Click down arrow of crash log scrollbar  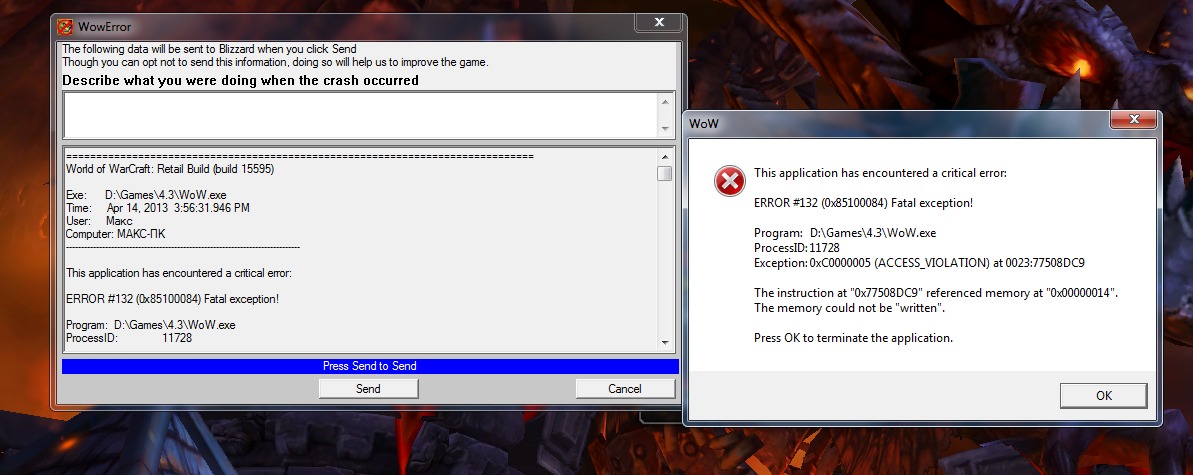tap(665, 343)
